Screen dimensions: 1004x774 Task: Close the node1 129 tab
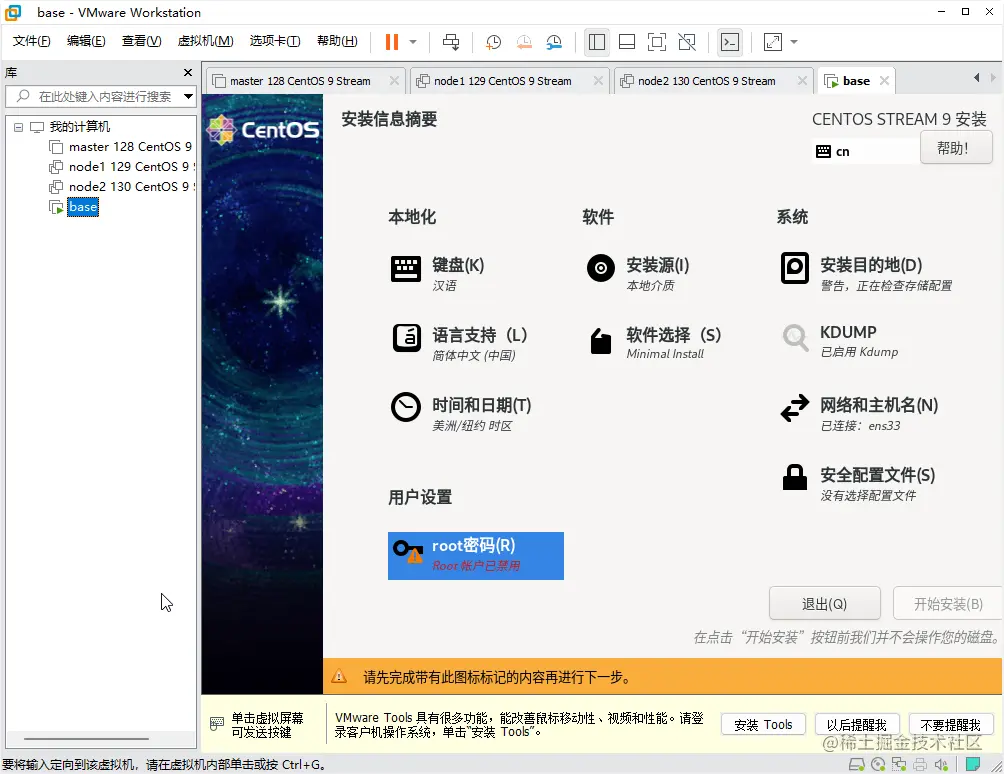pos(598,81)
